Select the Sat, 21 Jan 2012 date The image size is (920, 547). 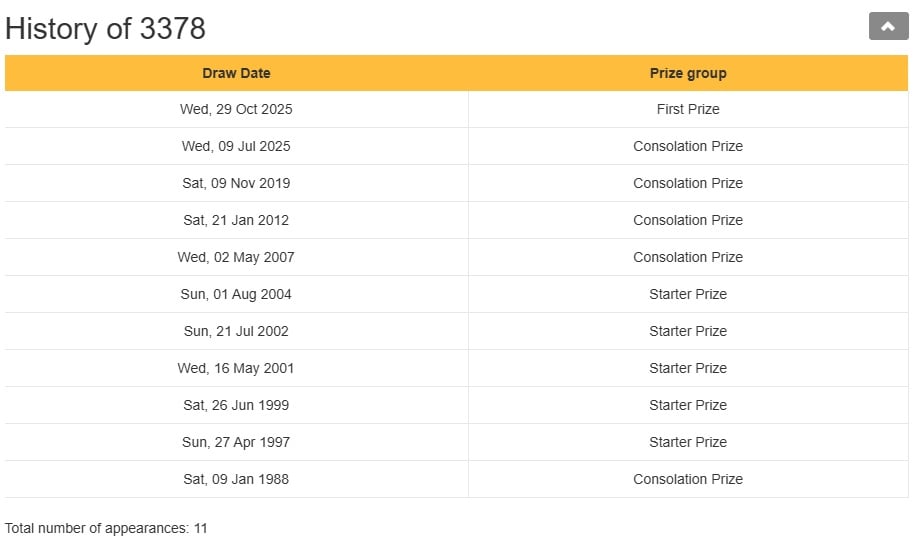point(236,220)
